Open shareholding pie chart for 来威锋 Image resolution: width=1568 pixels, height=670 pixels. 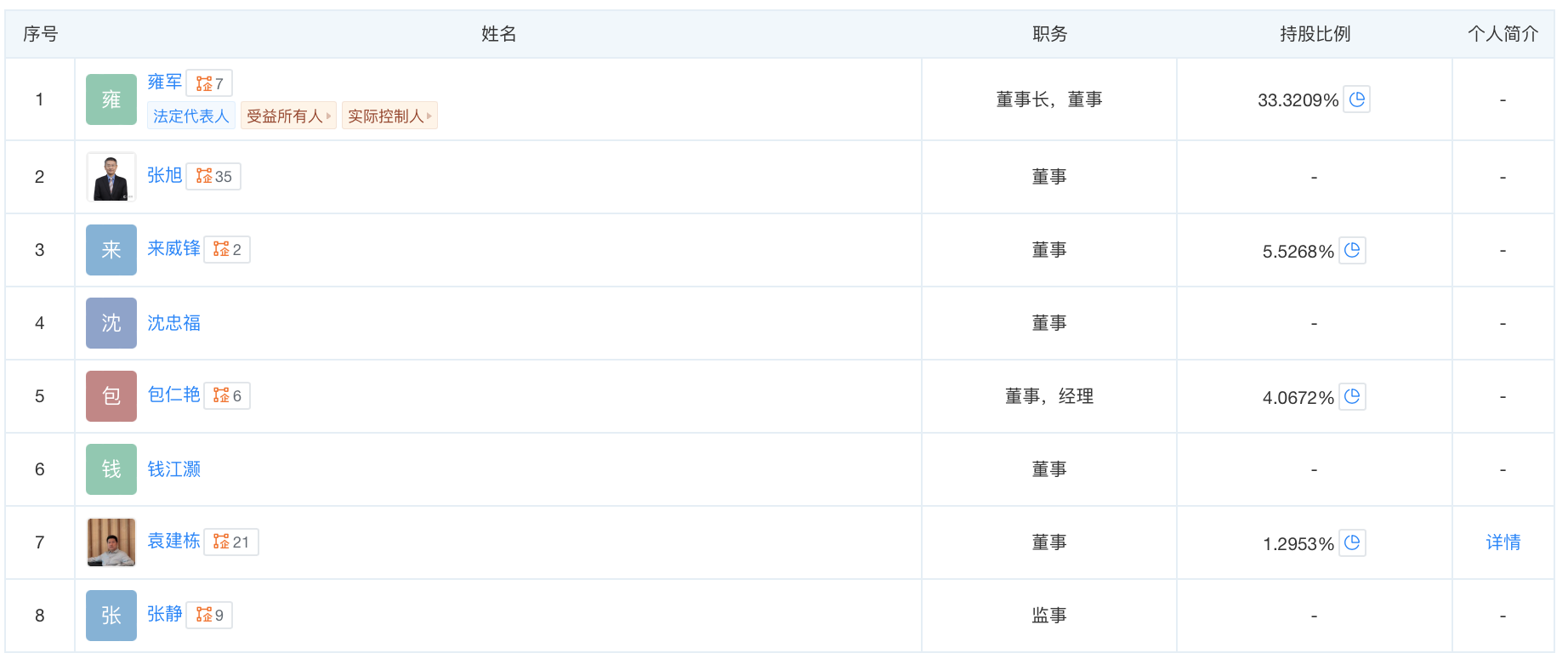click(x=1352, y=251)
